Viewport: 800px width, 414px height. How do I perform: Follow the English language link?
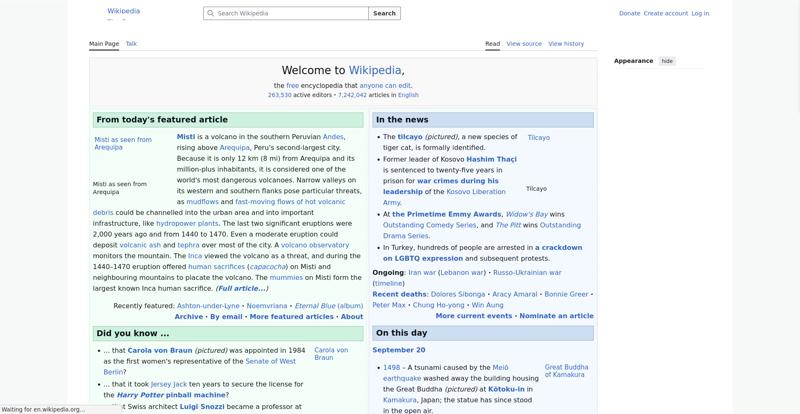[x=408, y=95]
